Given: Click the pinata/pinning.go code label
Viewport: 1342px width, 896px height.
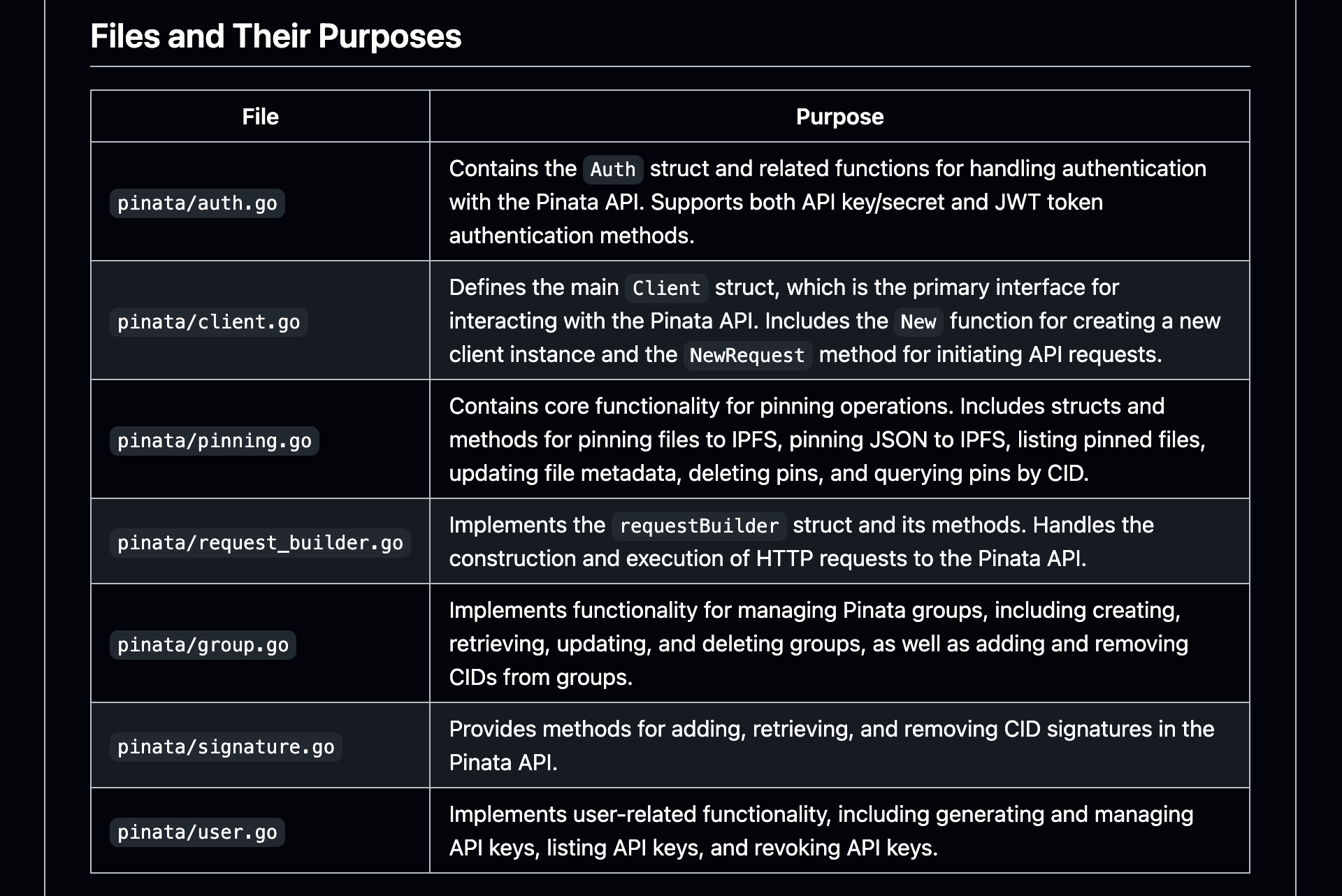Looking at the screenshot, I should [214, 441].
